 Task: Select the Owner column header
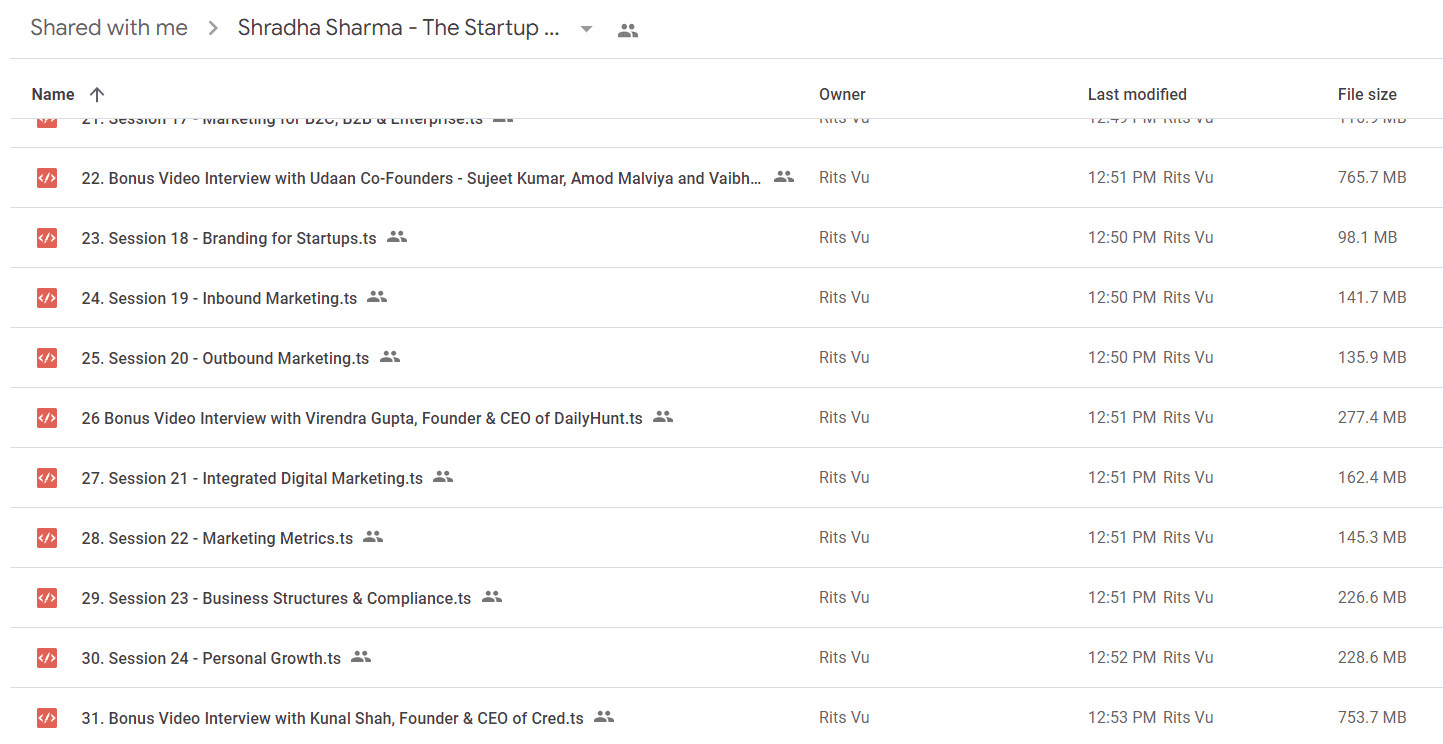[x=842, y=94]
